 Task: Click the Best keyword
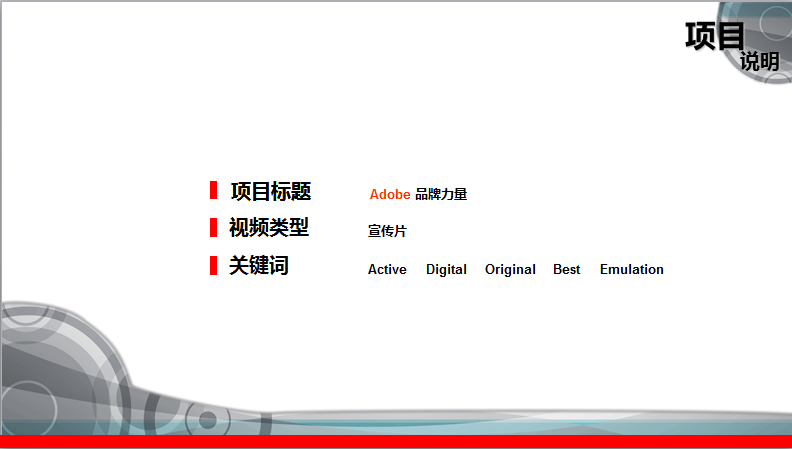tap(566, 269)
